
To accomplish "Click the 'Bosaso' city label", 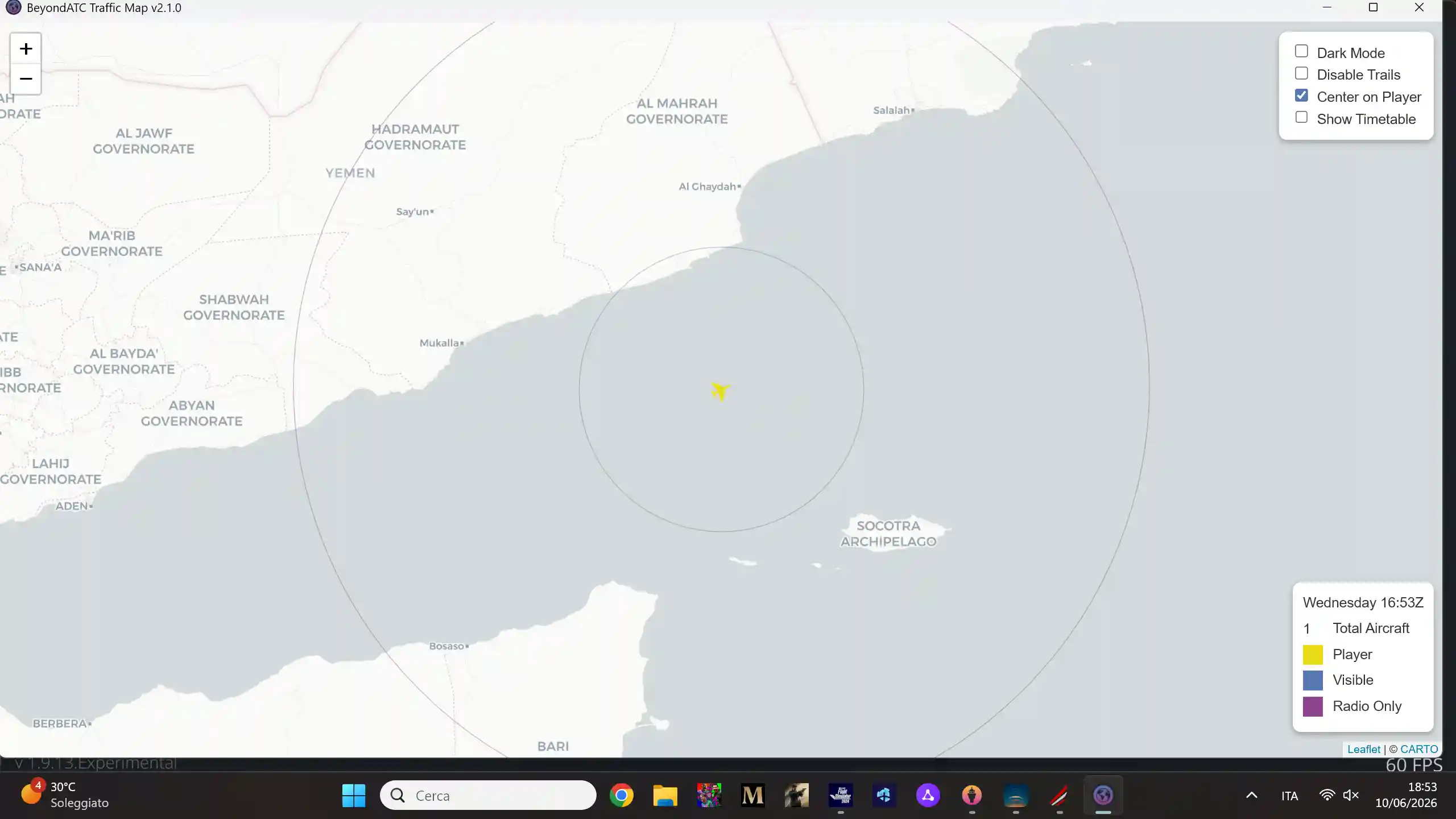I will (446, 646).
